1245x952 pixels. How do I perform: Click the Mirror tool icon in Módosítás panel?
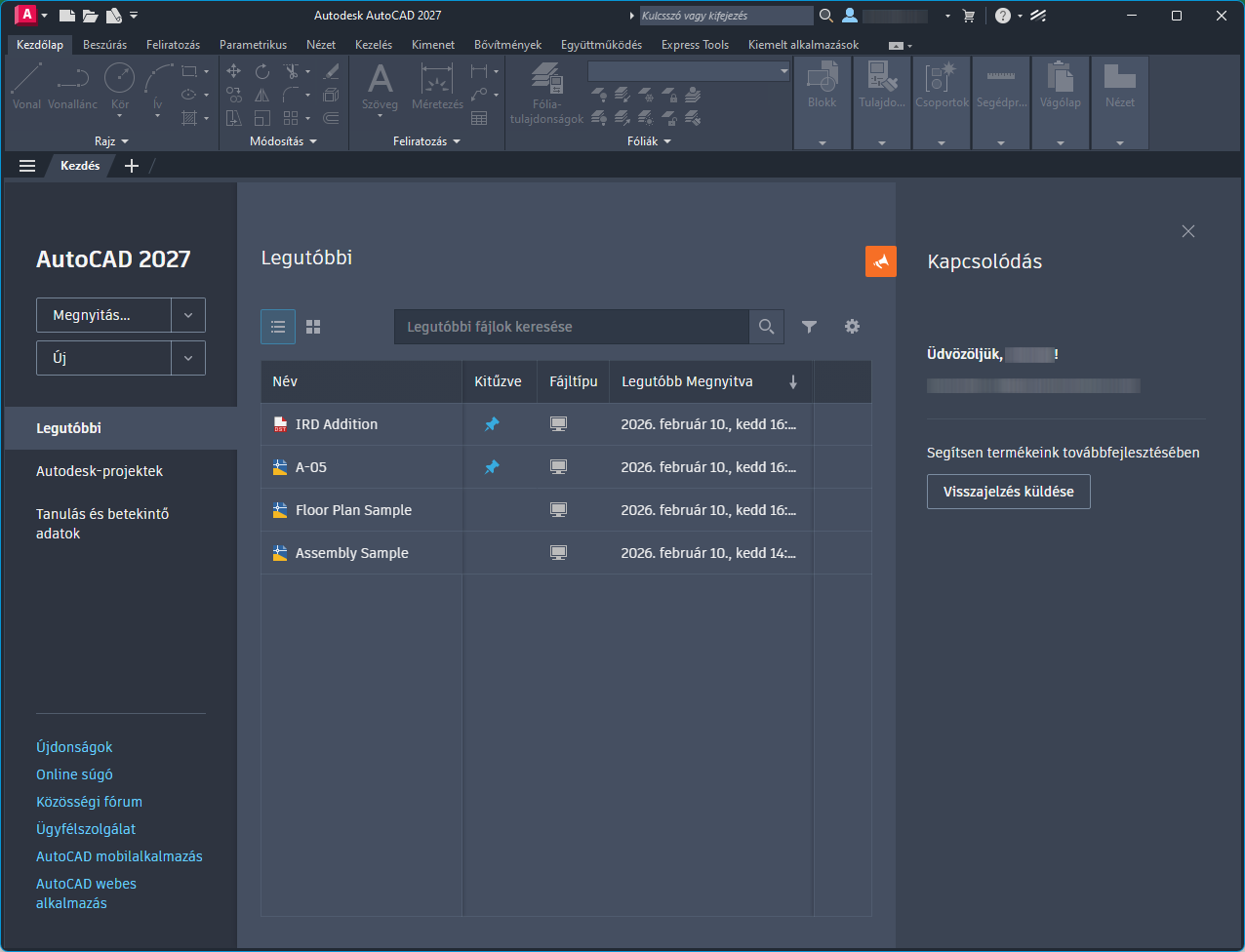point(262,95)
